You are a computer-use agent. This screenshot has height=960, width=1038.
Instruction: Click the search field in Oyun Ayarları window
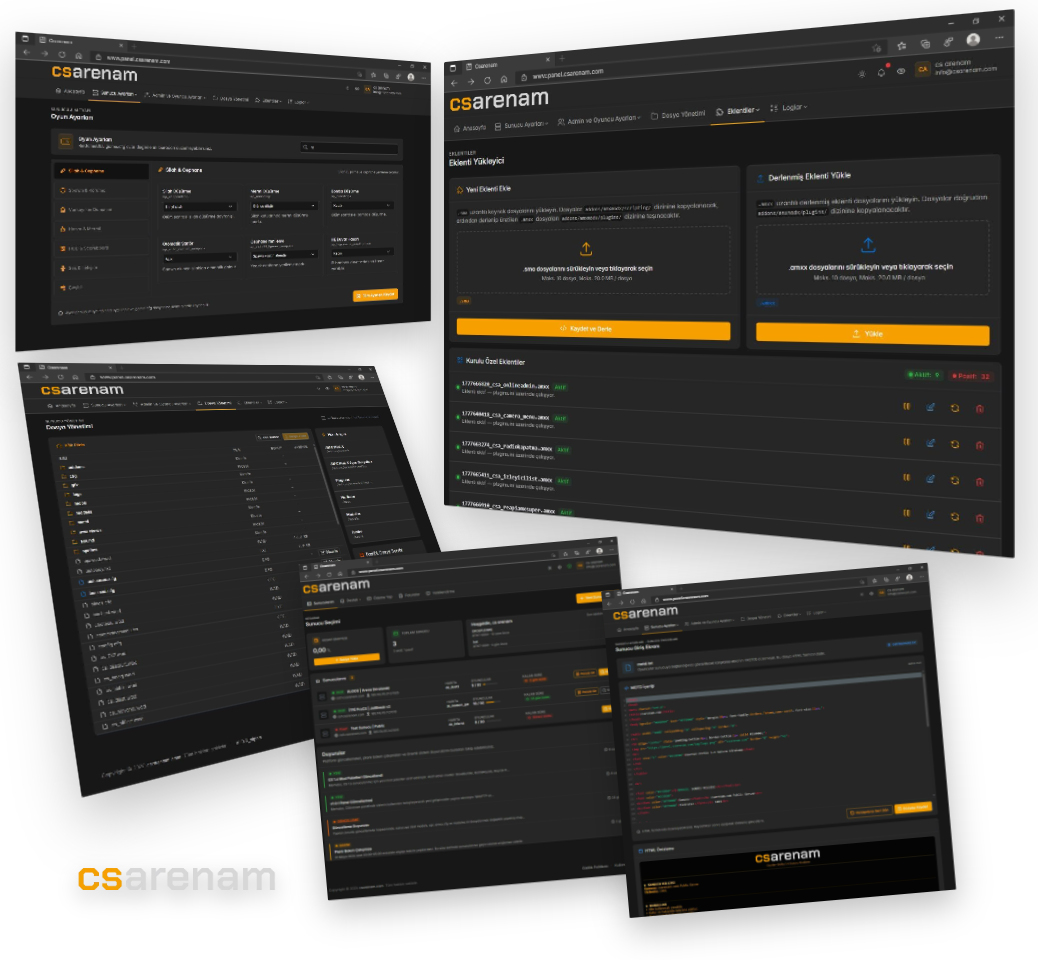click(x=350, y=148)
